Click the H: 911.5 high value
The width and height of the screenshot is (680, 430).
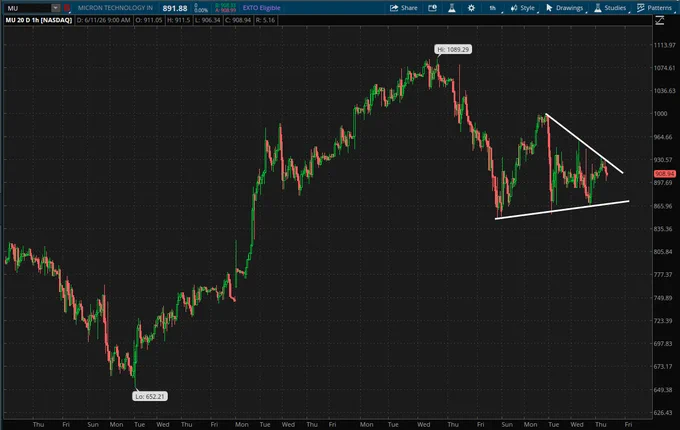(x=178, y=20)
